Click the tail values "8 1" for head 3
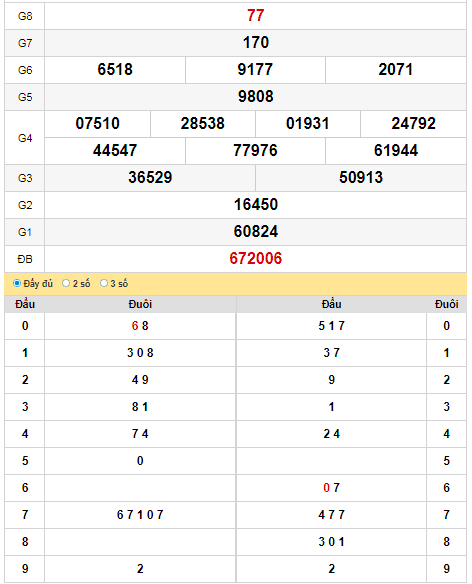This screenshot has width=472, height=584. (140, 407)
